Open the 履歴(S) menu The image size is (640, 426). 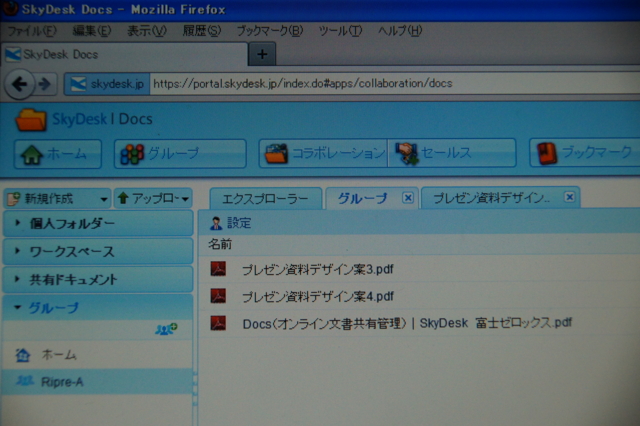(202, 31)
